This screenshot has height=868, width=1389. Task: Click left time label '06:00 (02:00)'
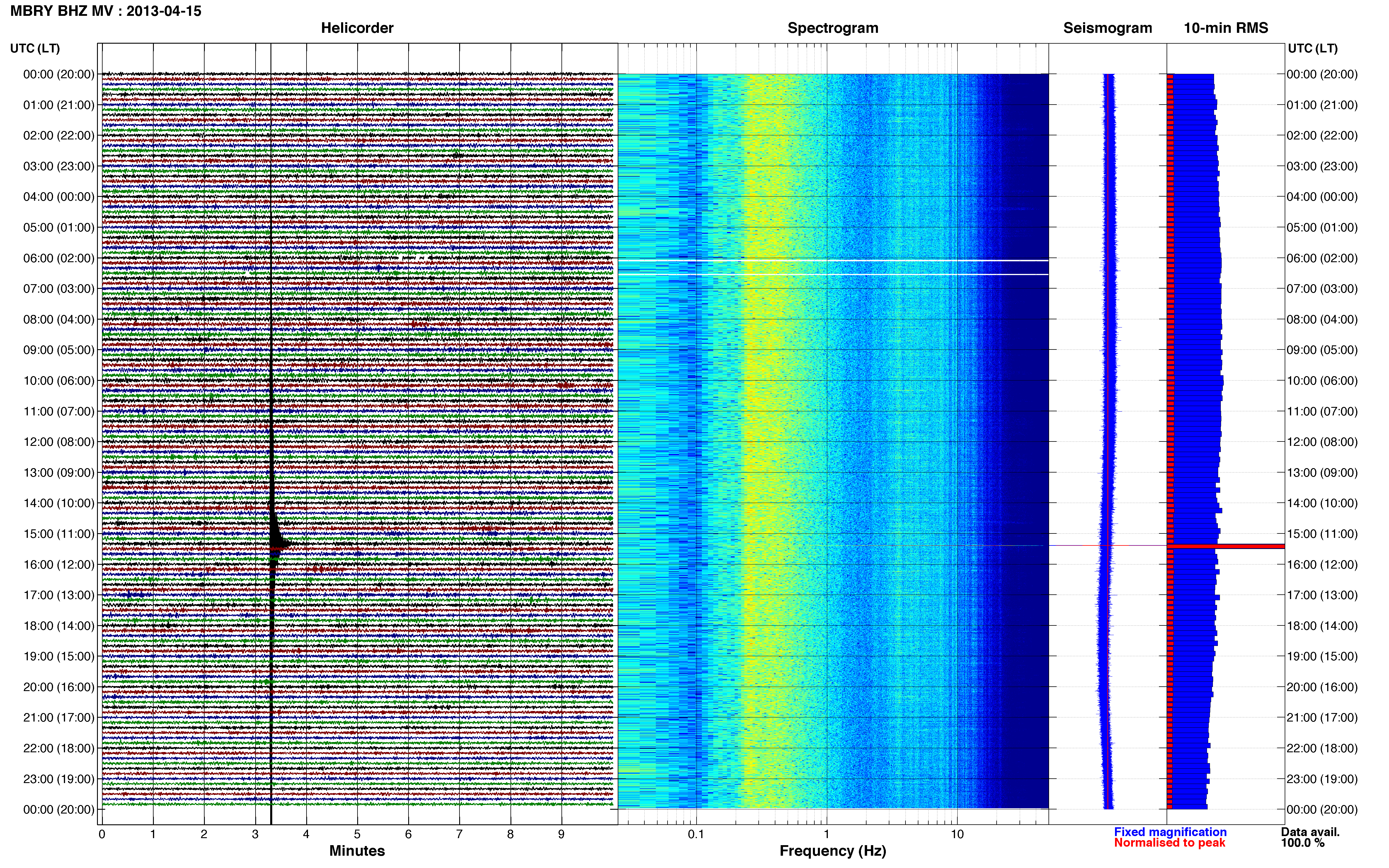tap(59, 258)
